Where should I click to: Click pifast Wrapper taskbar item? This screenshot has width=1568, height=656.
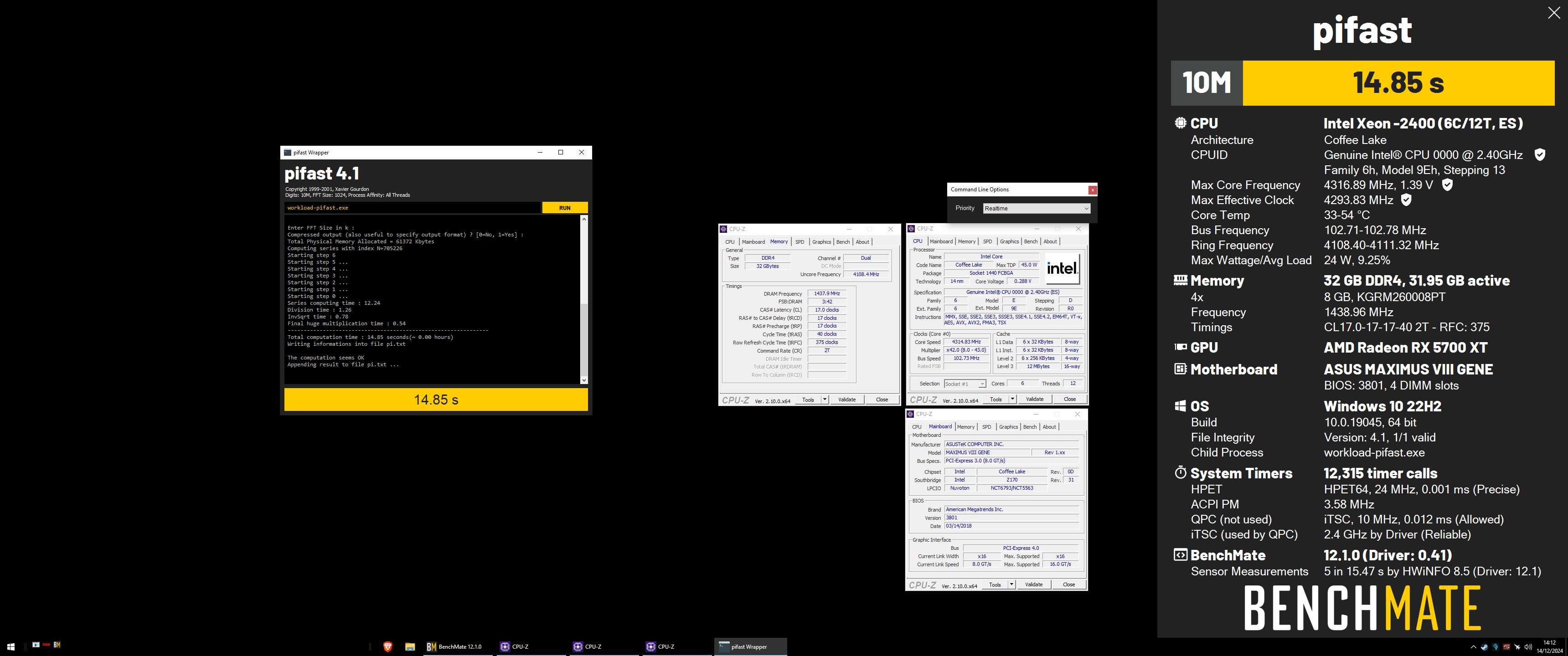pos(750,646)
